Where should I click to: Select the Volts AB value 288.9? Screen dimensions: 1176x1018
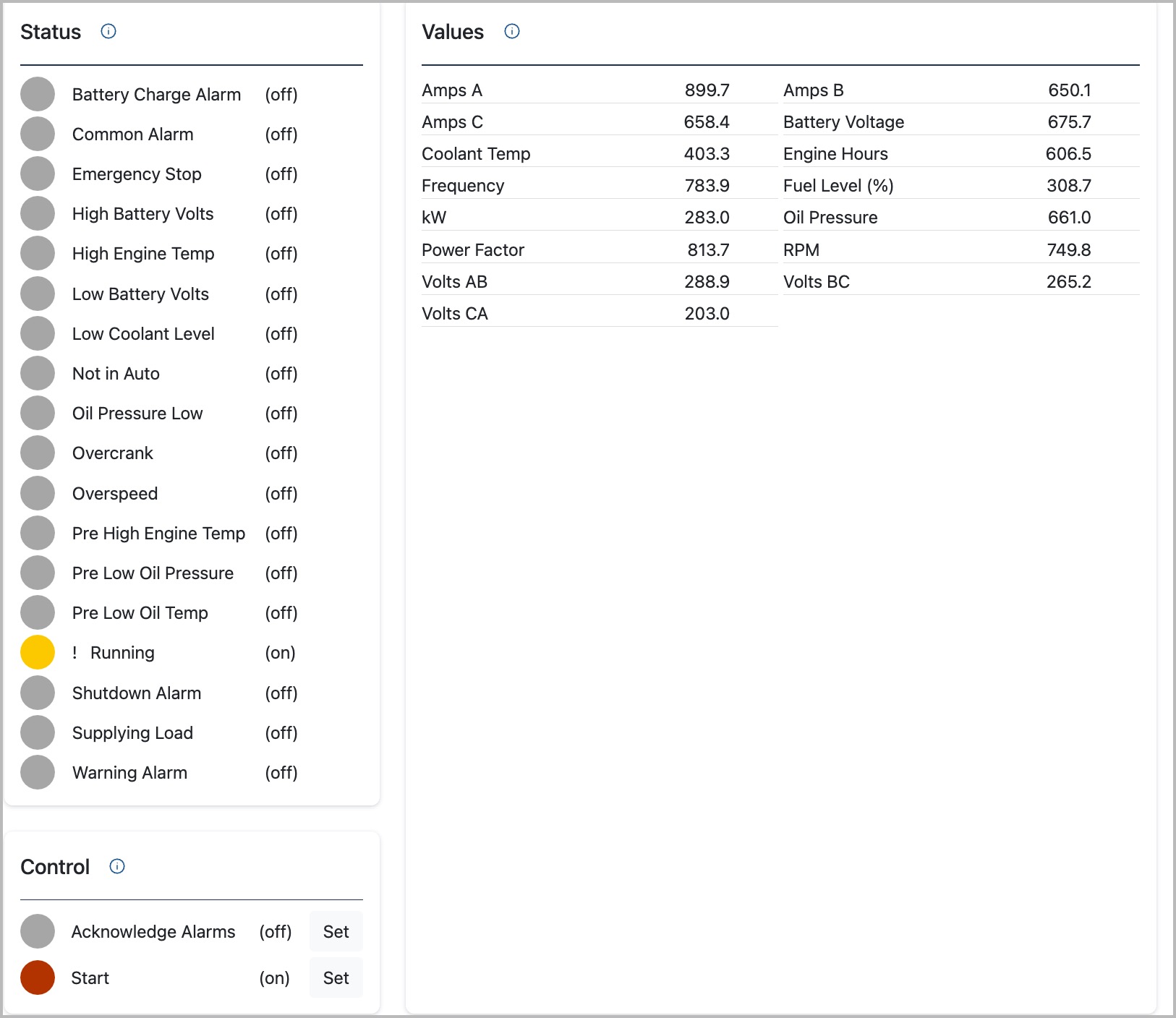click(707, 281)
